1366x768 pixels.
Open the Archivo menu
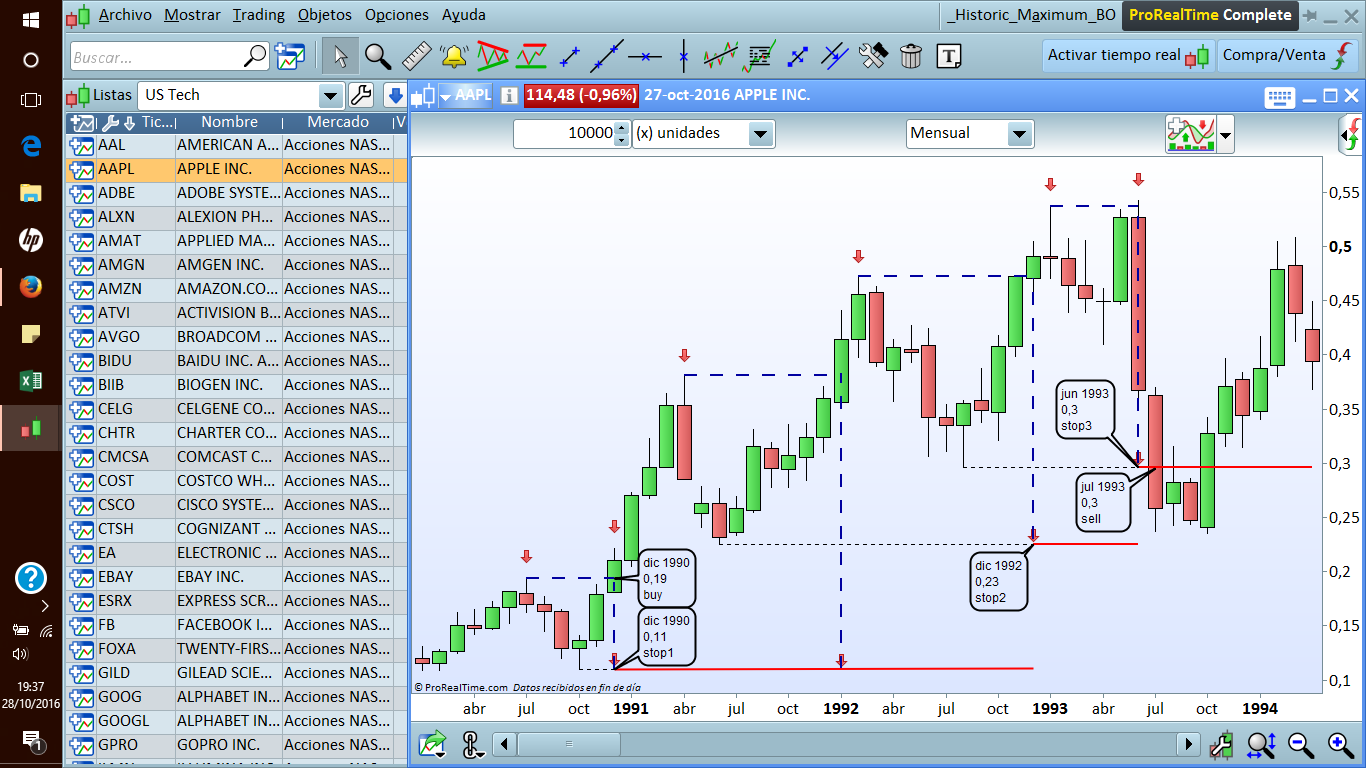[125, 15]
